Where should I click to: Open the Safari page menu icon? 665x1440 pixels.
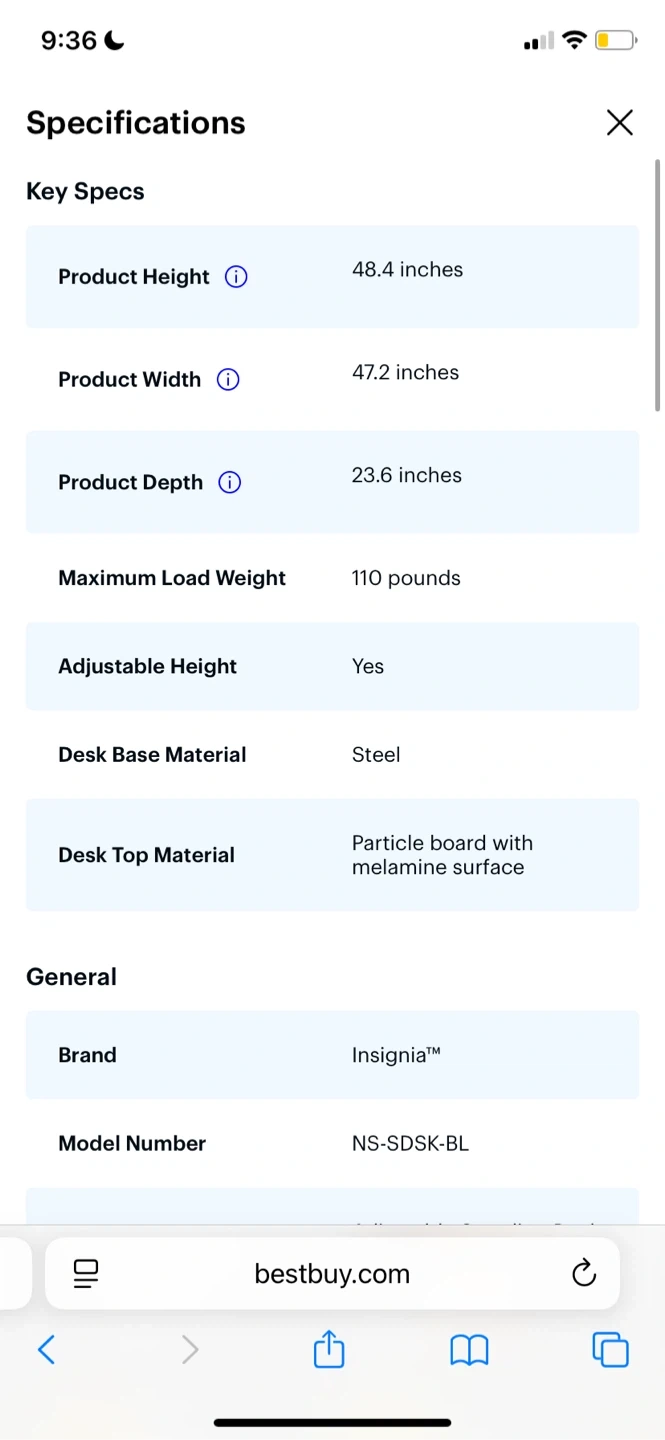click(x=86, y=1273)
